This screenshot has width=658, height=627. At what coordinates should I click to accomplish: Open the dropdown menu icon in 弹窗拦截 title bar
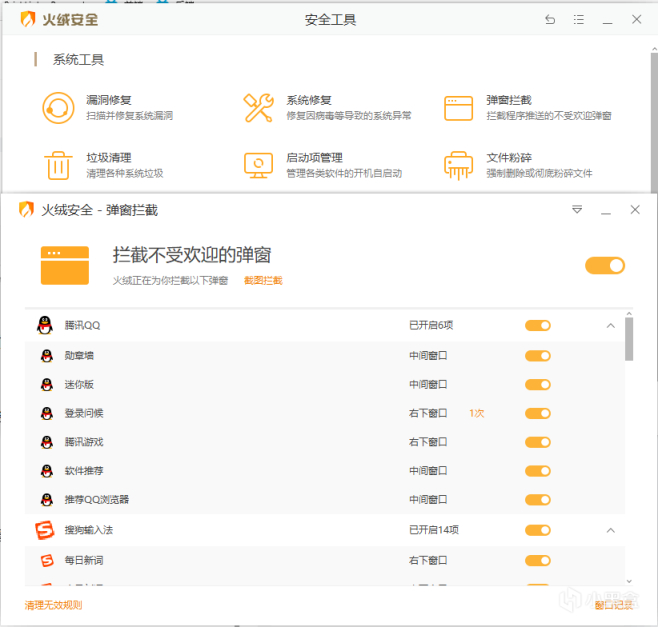tap(577, 209)
